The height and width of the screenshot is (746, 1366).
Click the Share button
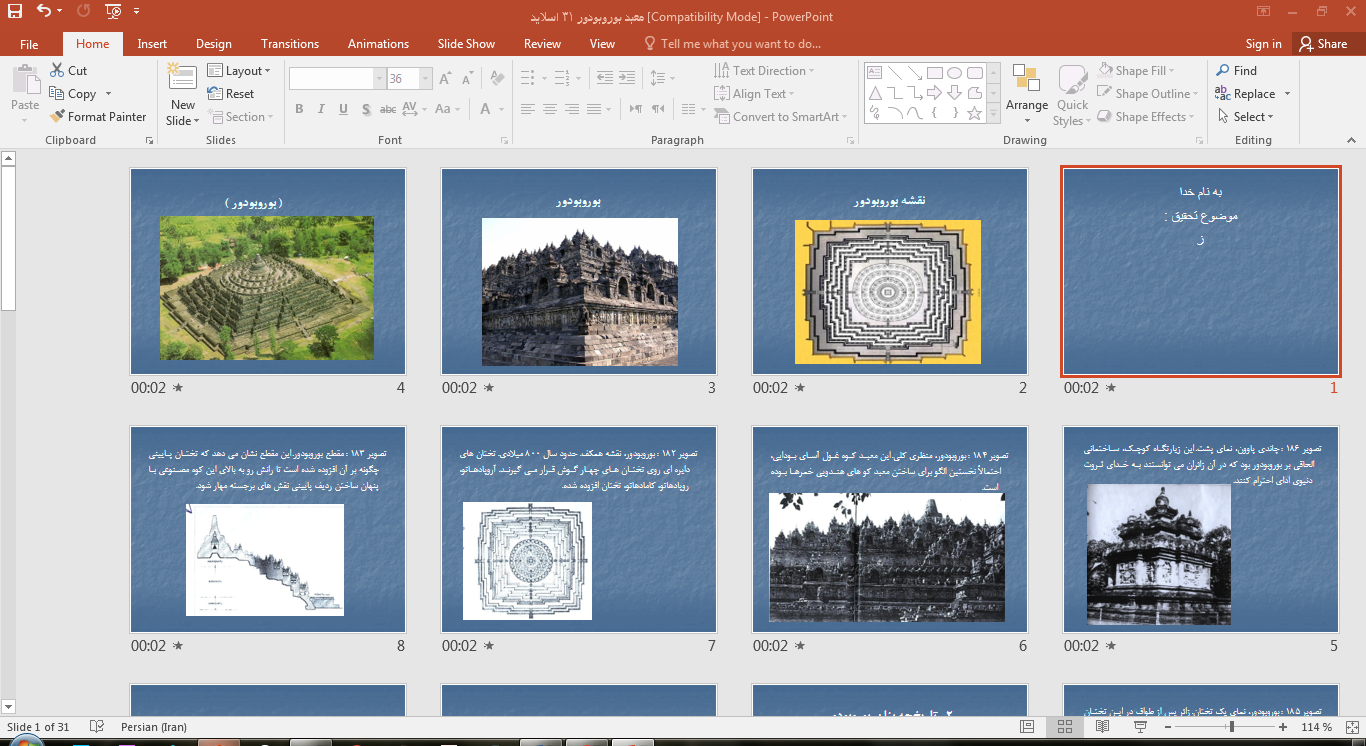pyautogui.click(x=1321, y=44)
